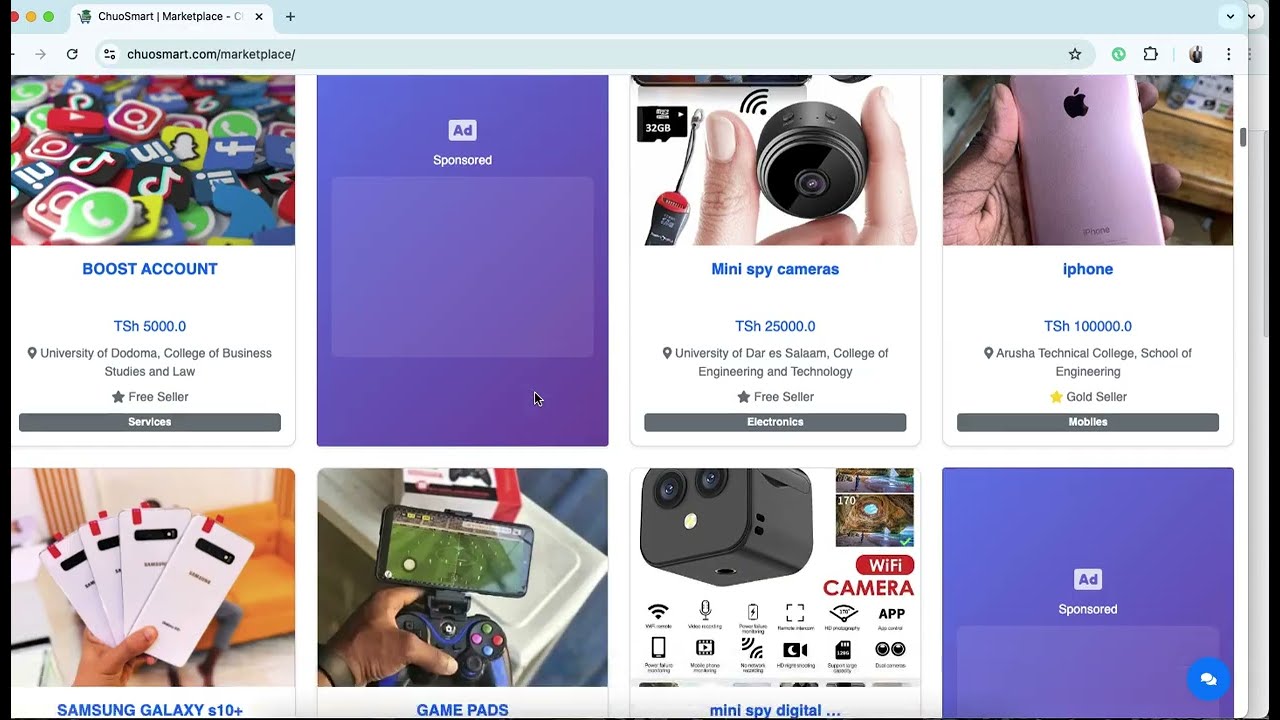Click the mini spy camera product image

click(x=775, y=160)
